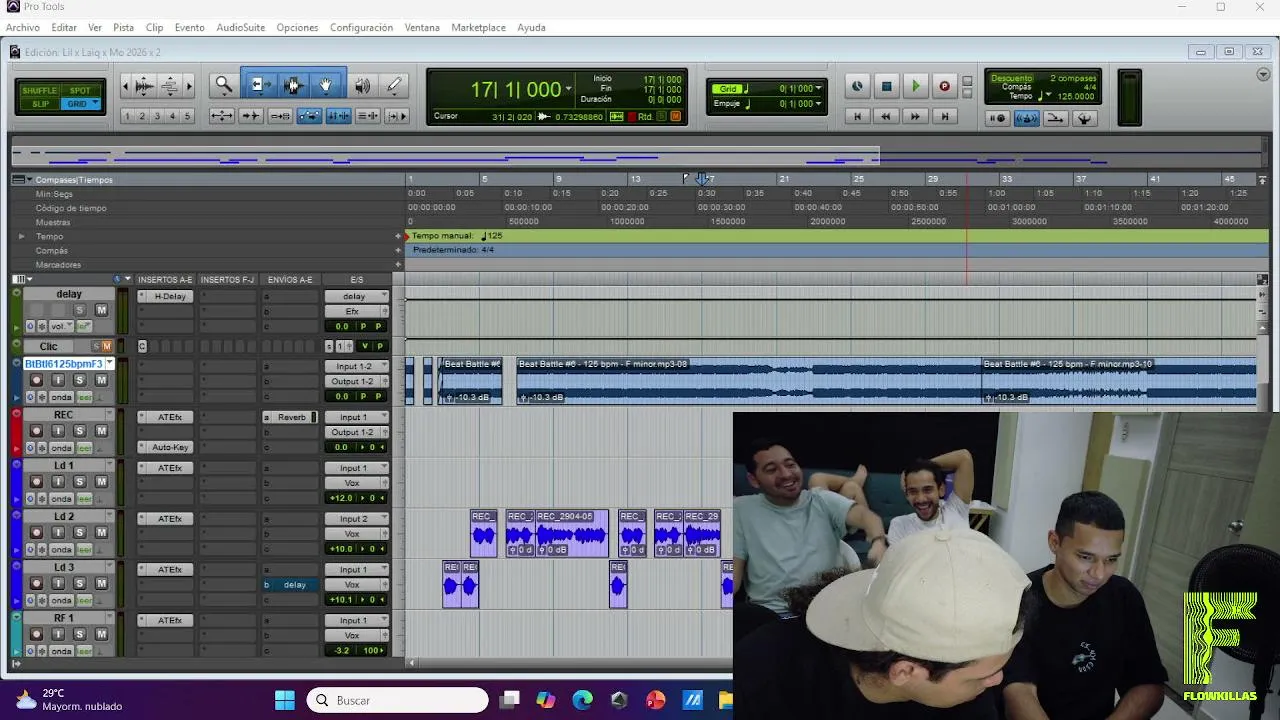
Task: Open the Evento menu
Action: click(190, 27)
